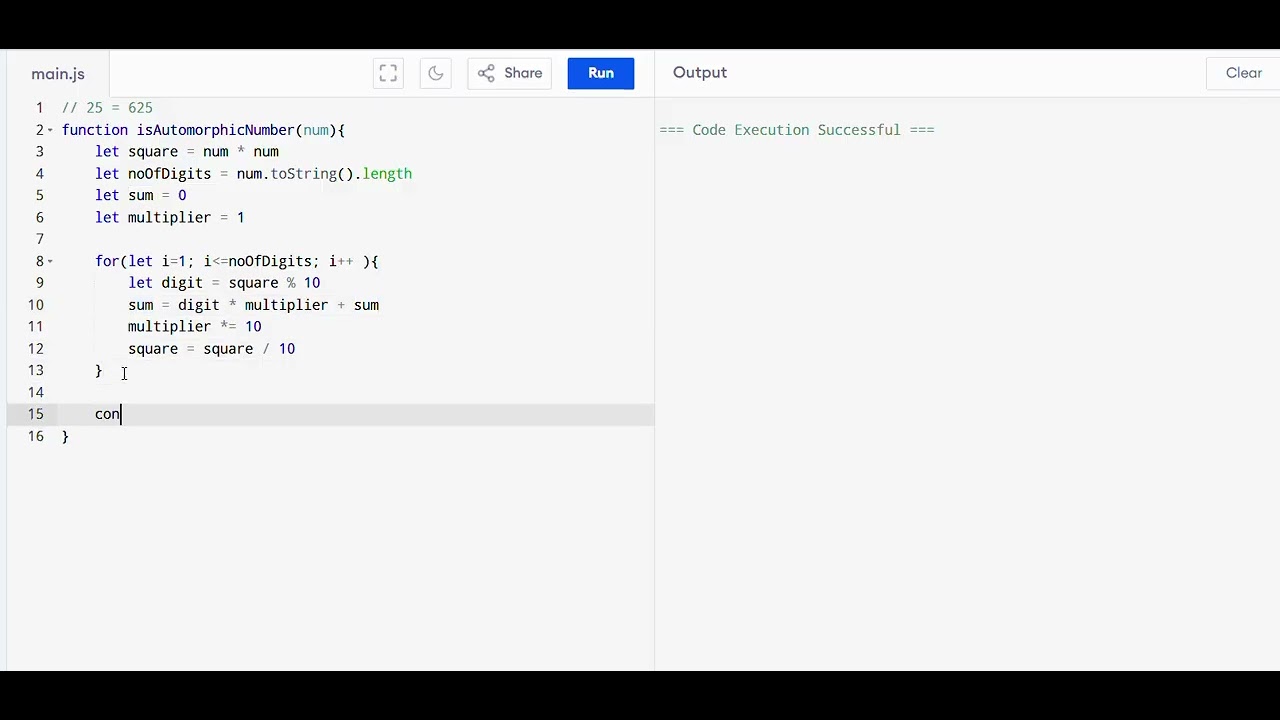Click 'let digit = square % 10' line
The image size is (1280, 720).
click(x=224, y=283)
